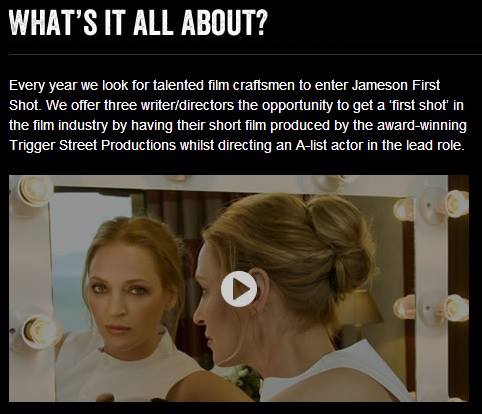Click the video thumbnail of the woman at the mirror

click(x=239, y=288)
